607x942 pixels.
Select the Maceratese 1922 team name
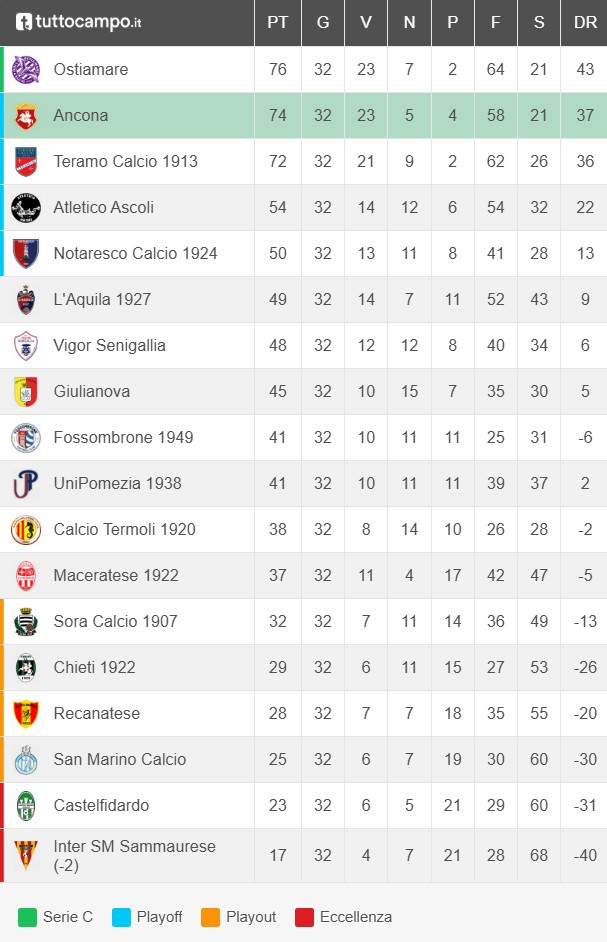tap(116, 576)
